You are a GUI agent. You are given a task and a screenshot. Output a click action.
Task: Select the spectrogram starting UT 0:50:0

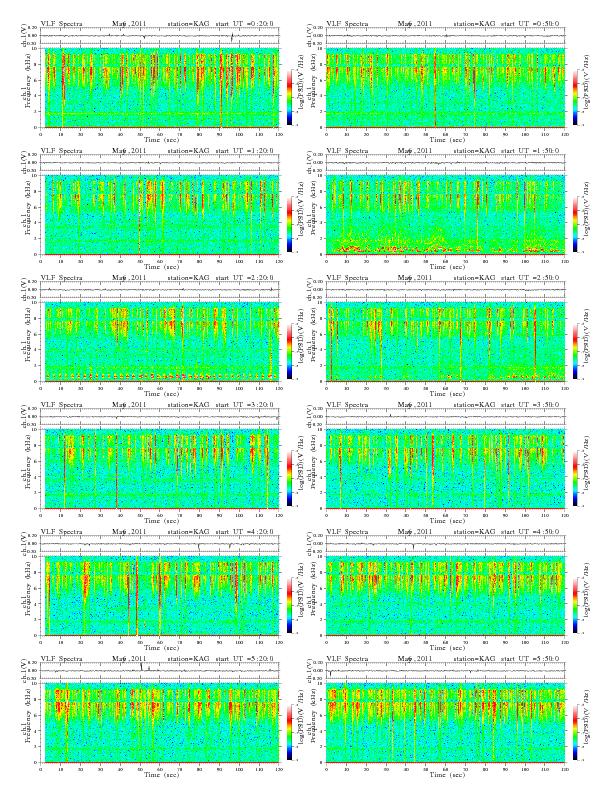(445, 88)
